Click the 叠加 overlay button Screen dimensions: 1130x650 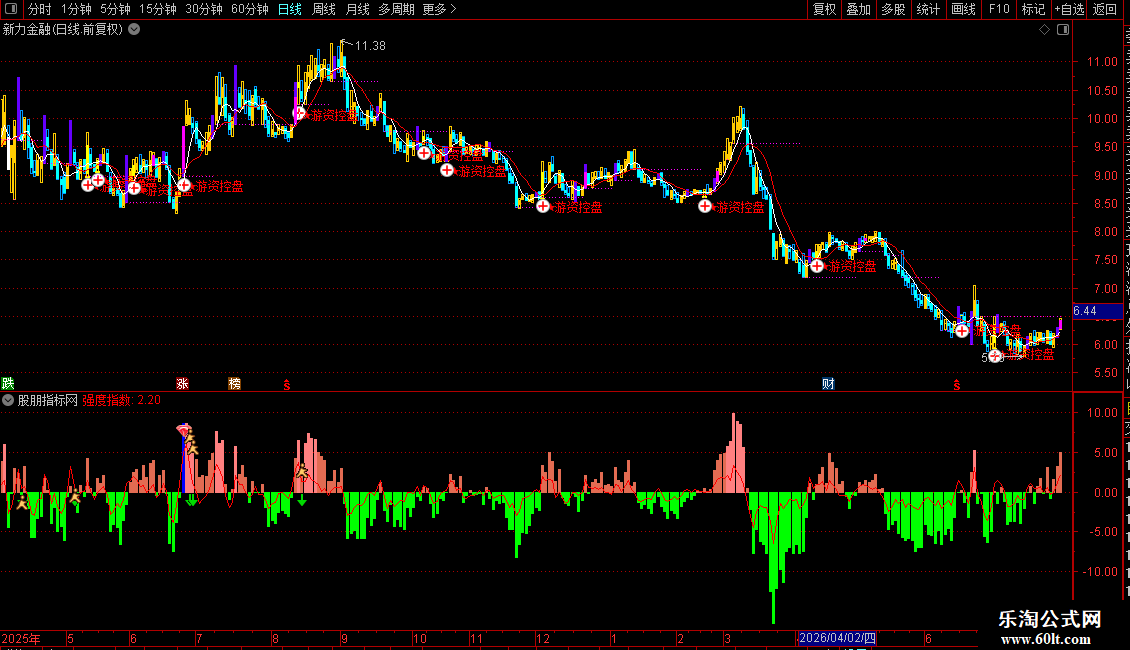click(x=858, y=9)
